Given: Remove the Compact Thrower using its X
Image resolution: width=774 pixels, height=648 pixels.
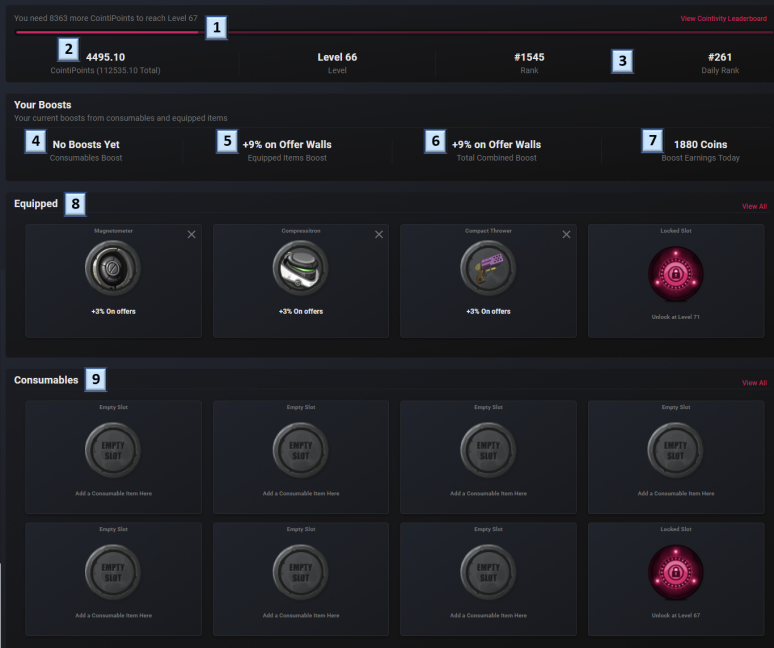Looking at the screenshot, I should [566, 234].
